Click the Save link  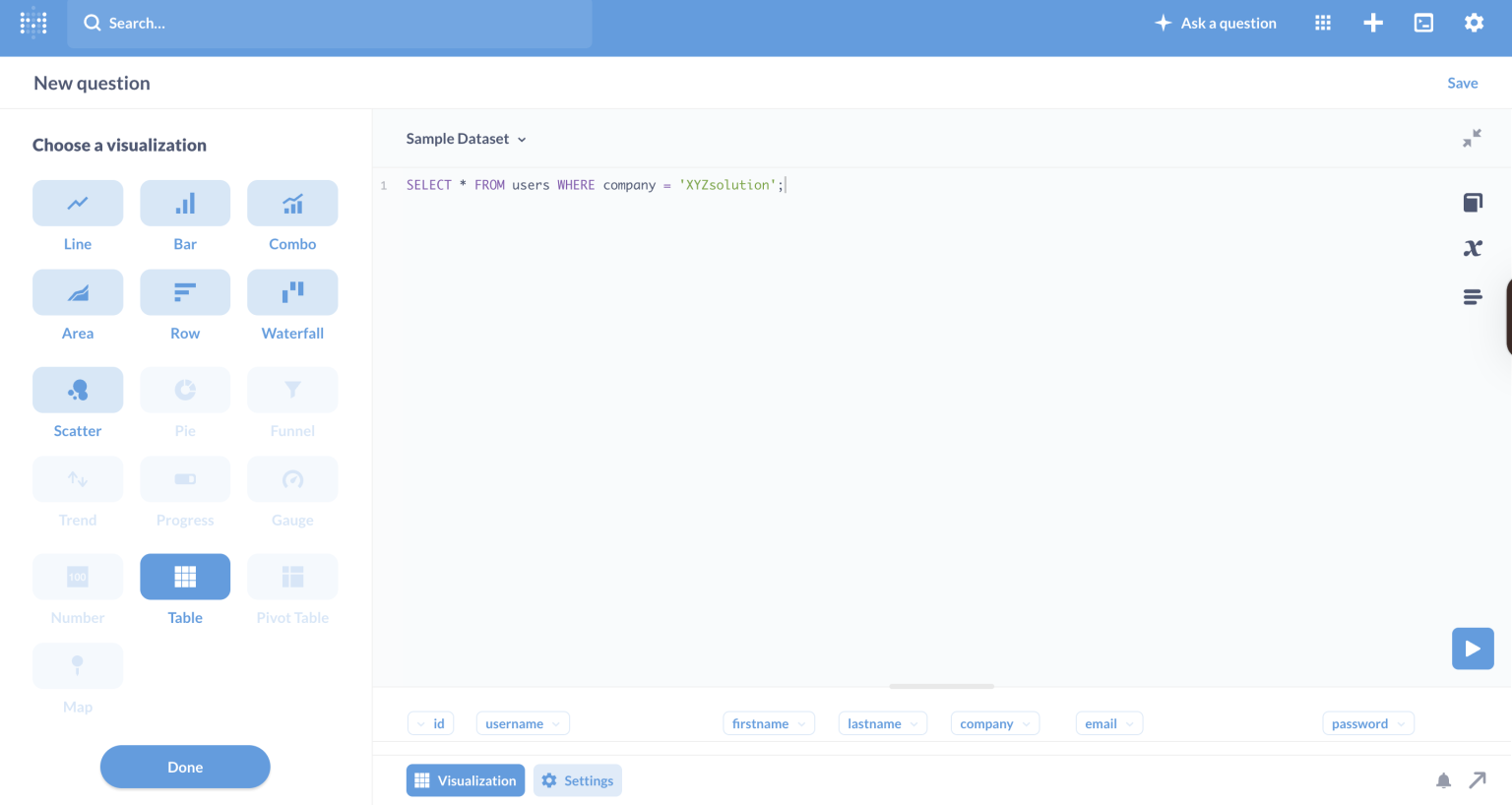pyautogui.click(x=1462, y=83)
